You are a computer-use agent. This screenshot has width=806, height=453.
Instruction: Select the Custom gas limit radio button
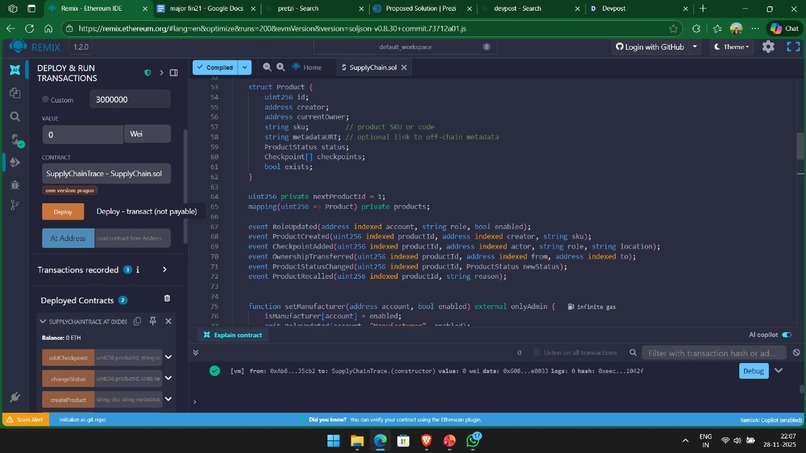(45, 99)
